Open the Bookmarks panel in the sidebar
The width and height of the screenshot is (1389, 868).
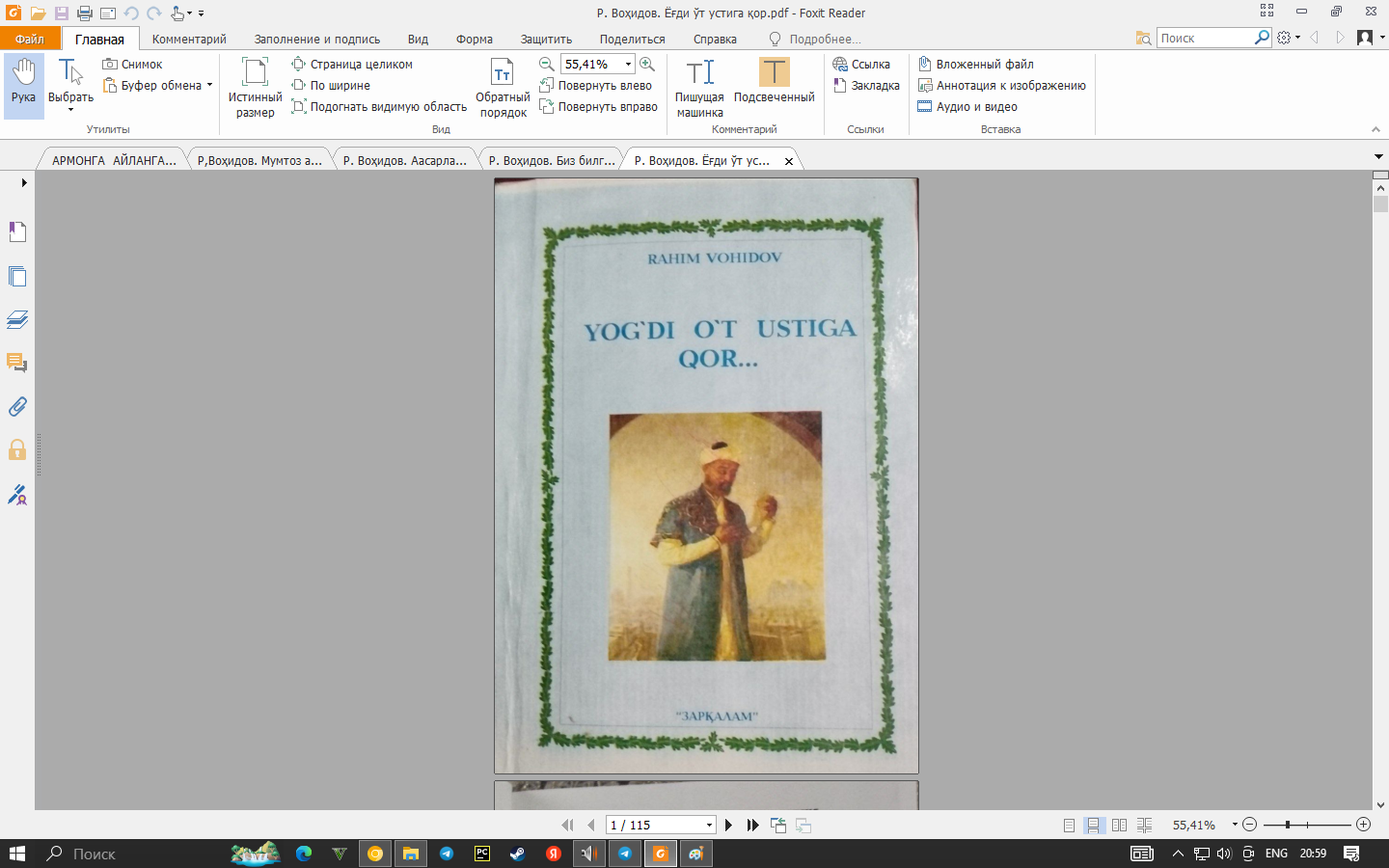coord(17,231)
